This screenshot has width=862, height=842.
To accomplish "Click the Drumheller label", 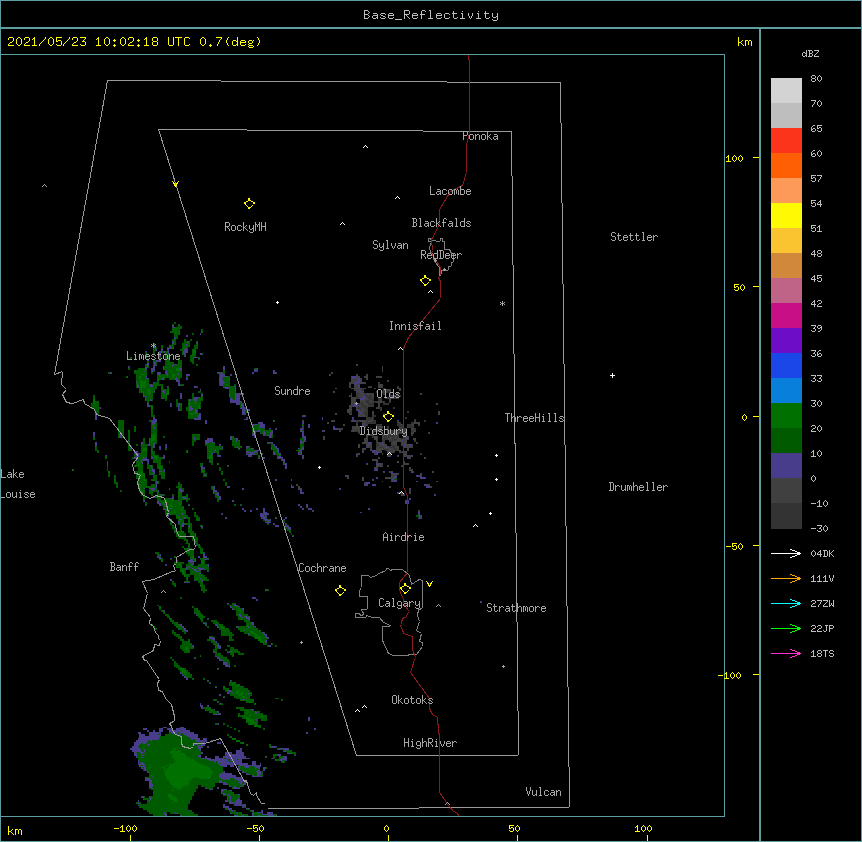I will 638,487.
